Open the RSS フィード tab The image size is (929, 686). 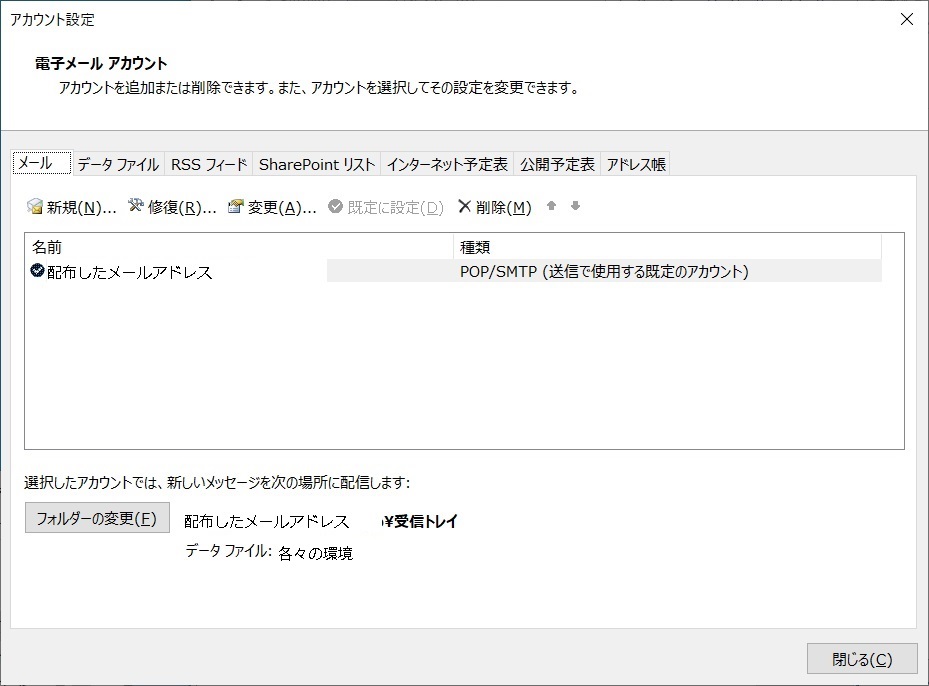tap(208, 165)
